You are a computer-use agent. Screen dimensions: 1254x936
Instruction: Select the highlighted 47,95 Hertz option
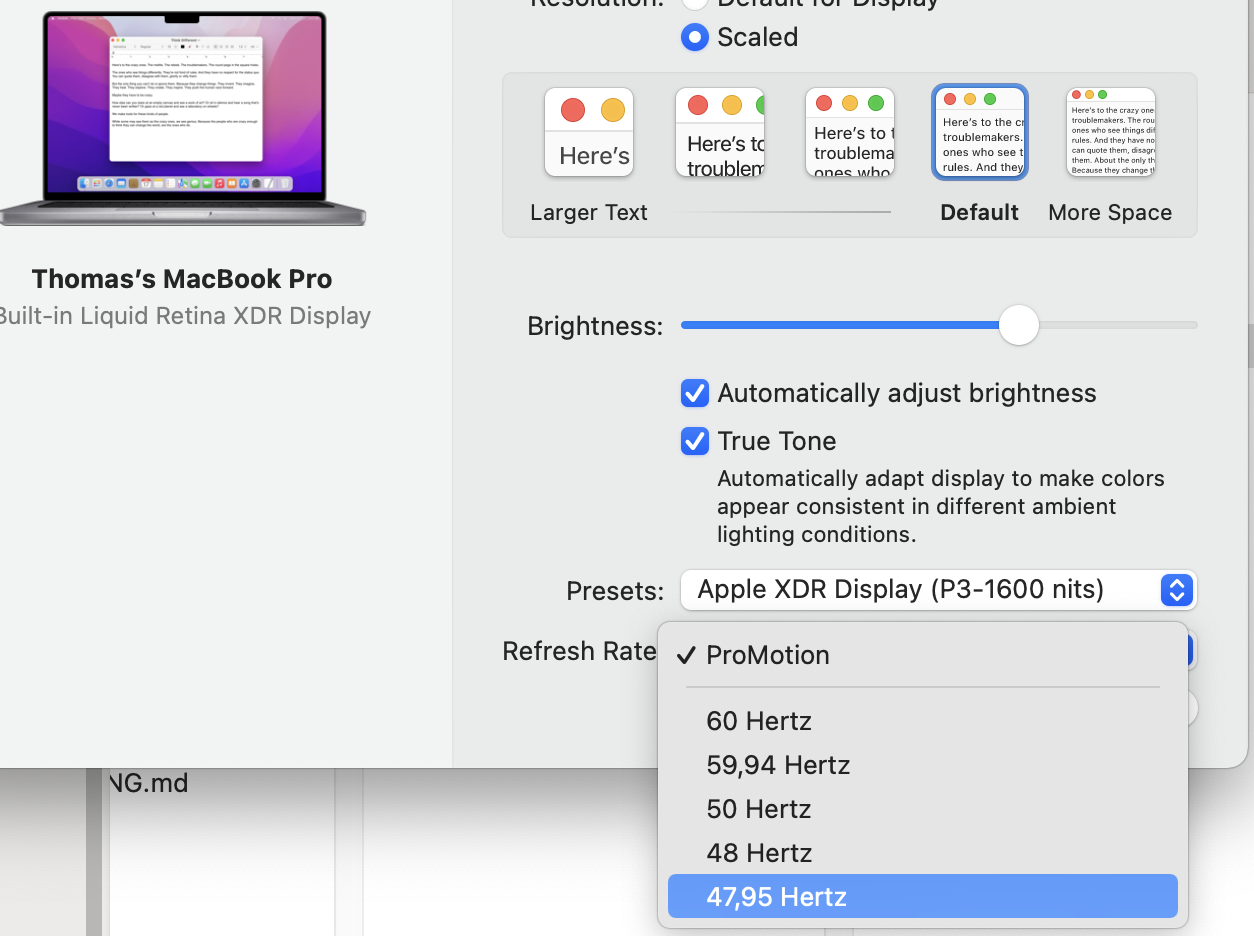coord(777,897)
